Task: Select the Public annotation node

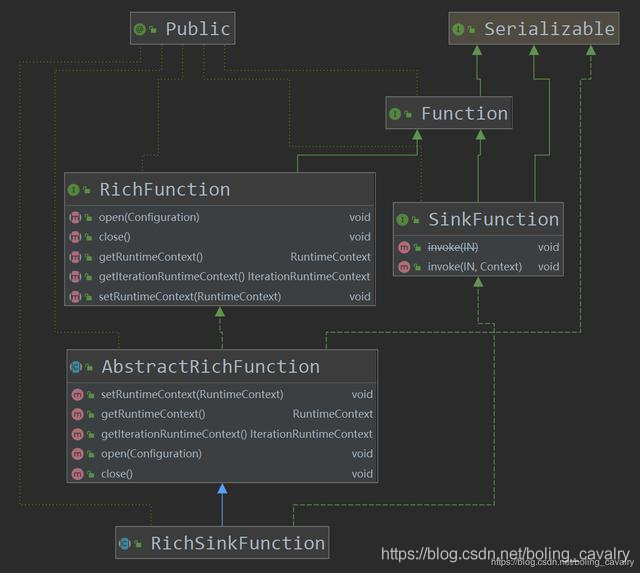Action: point(182,28)
